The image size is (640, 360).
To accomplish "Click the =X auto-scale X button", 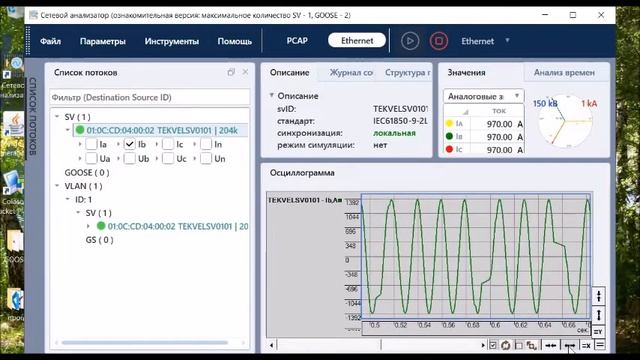I will (586, 345).
